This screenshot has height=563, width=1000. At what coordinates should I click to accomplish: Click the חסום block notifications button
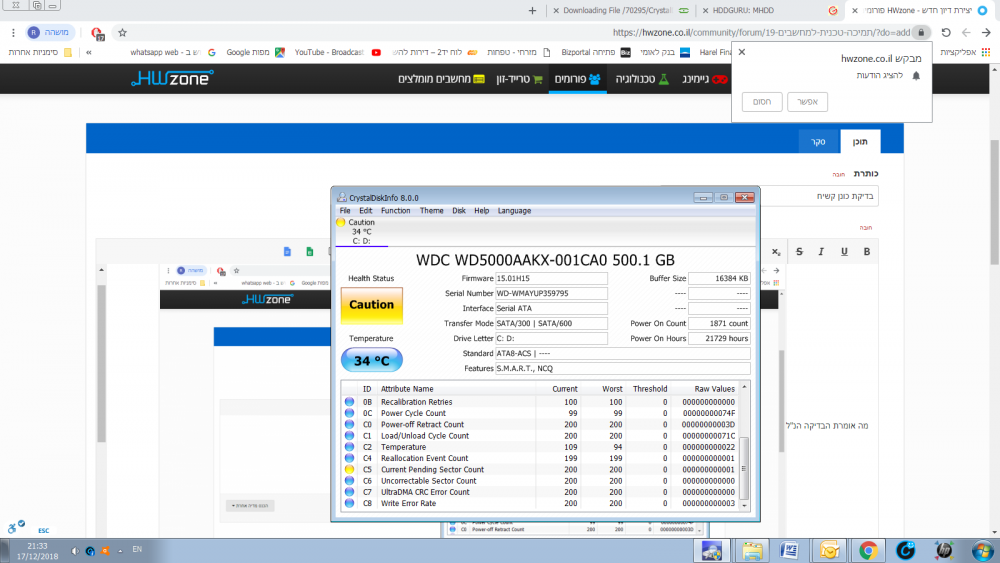click(762, 102)
